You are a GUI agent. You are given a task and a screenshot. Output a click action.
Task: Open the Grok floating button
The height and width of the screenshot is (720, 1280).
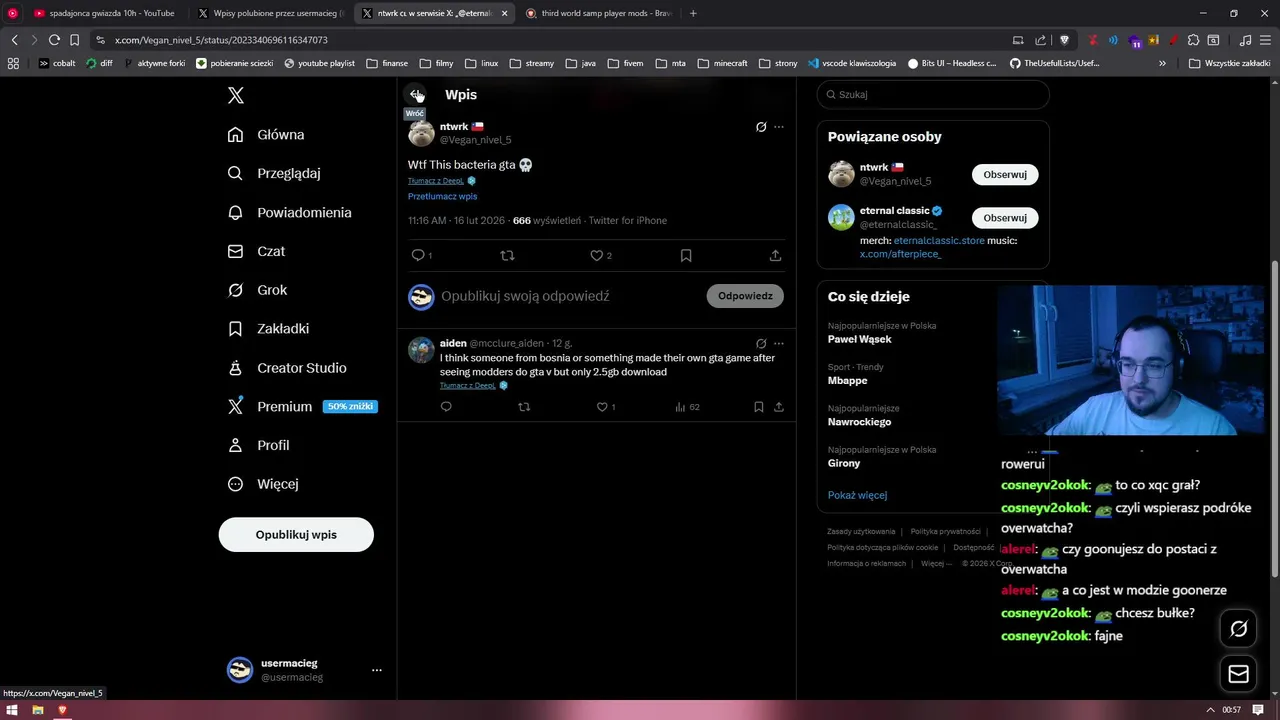1238,629
